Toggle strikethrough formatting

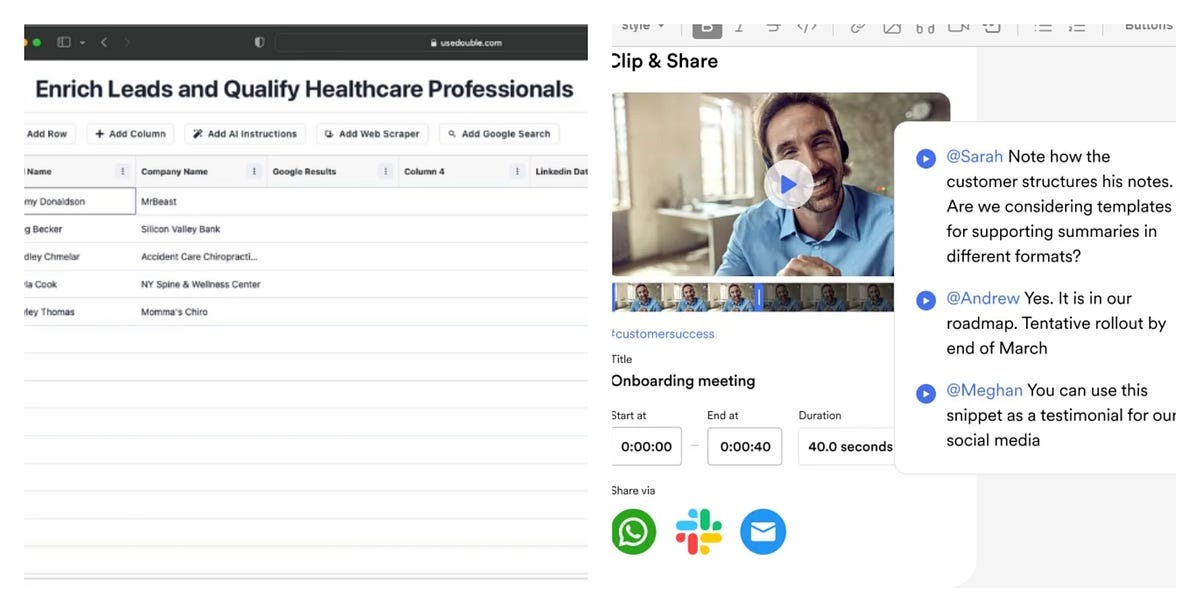(x=773, y=27)
